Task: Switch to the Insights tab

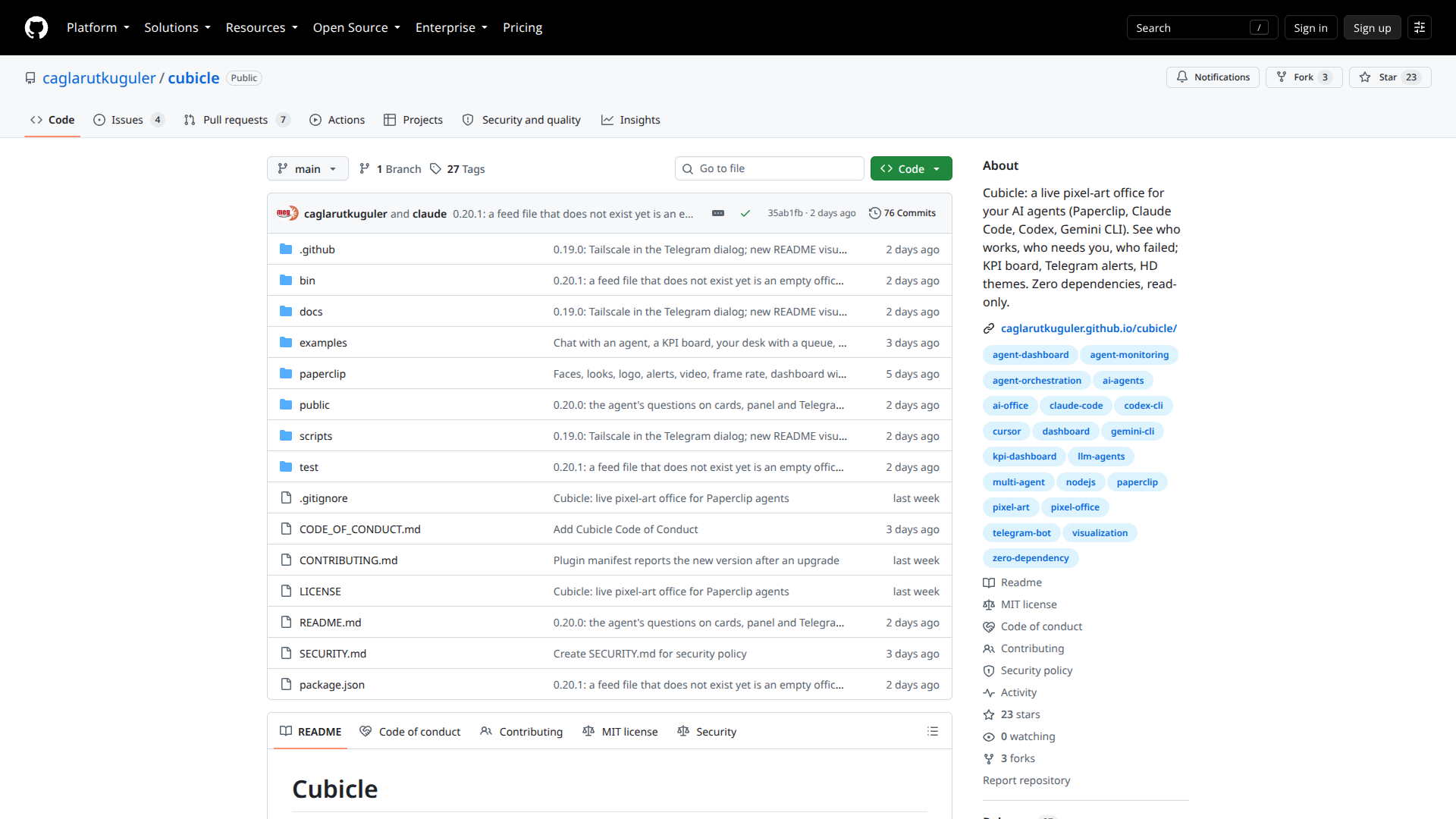Action: [631, 120]
